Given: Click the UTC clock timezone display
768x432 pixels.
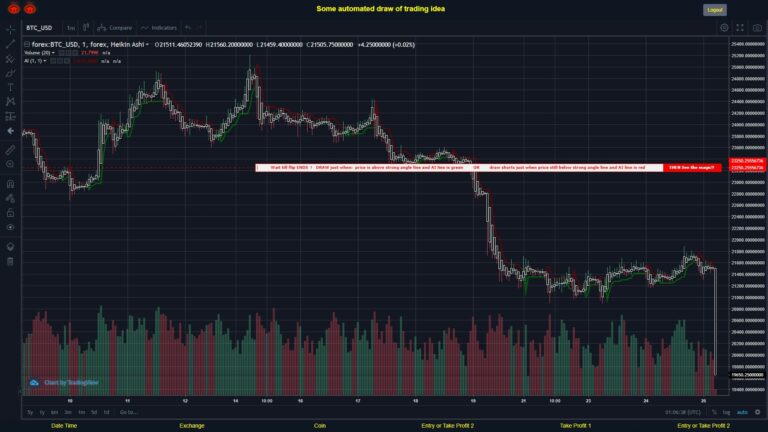Looking at the screenshot, I should 683,412.
